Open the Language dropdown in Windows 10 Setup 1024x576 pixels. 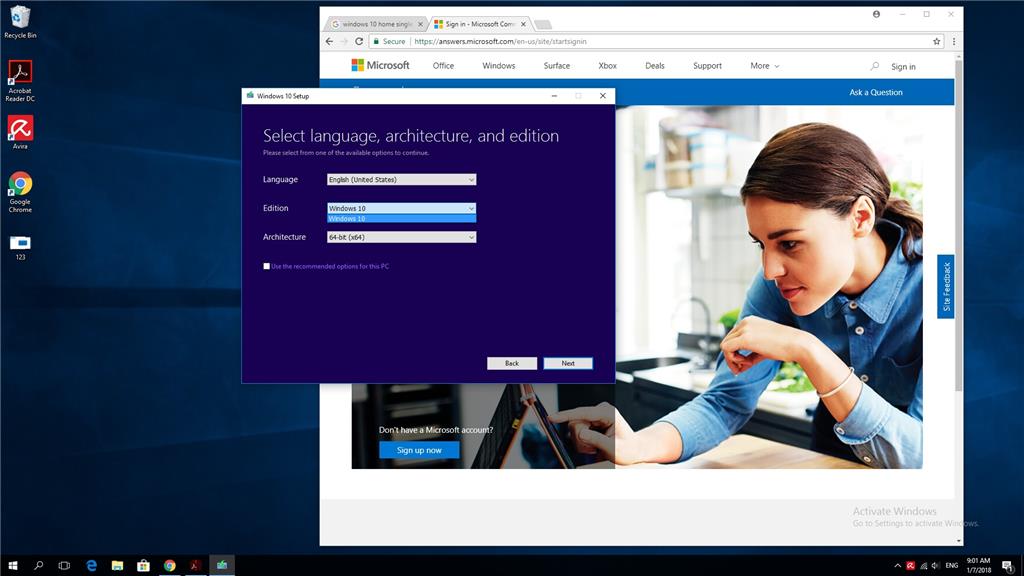pos(401,180)
